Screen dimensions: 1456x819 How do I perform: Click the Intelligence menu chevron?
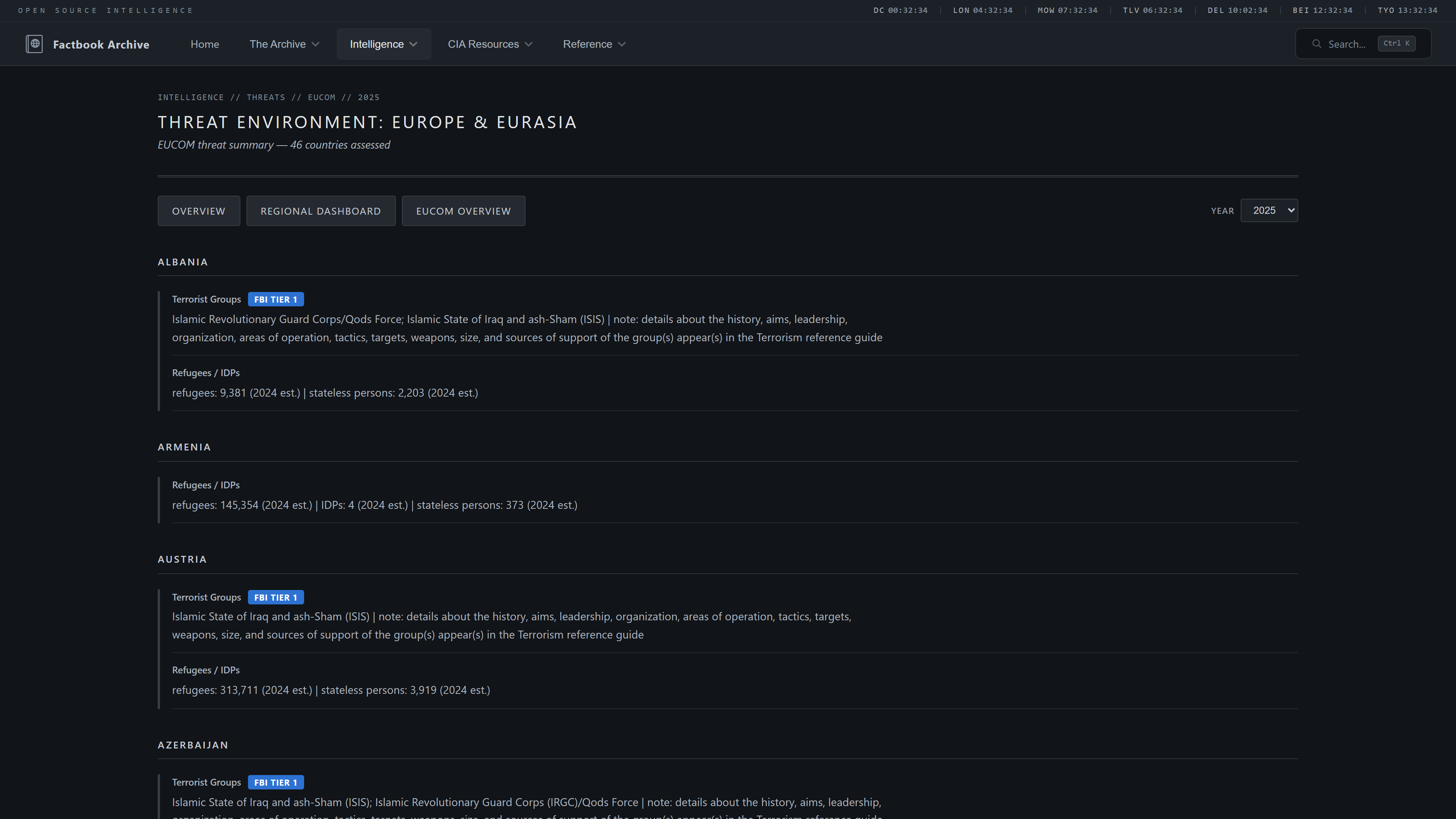tap(413, 45)
